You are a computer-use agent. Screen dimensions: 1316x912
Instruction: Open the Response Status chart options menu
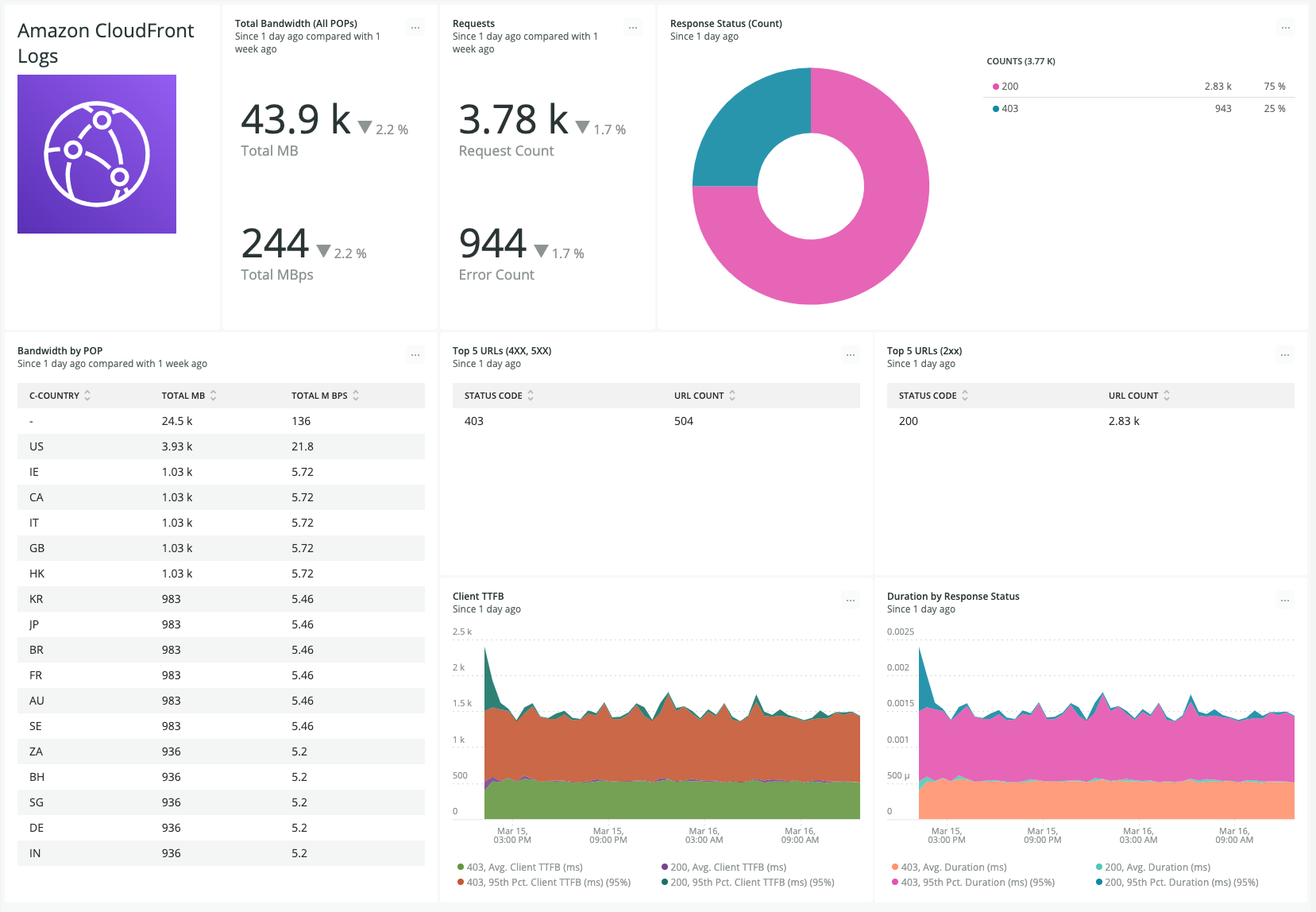[x=1286, y=27]
